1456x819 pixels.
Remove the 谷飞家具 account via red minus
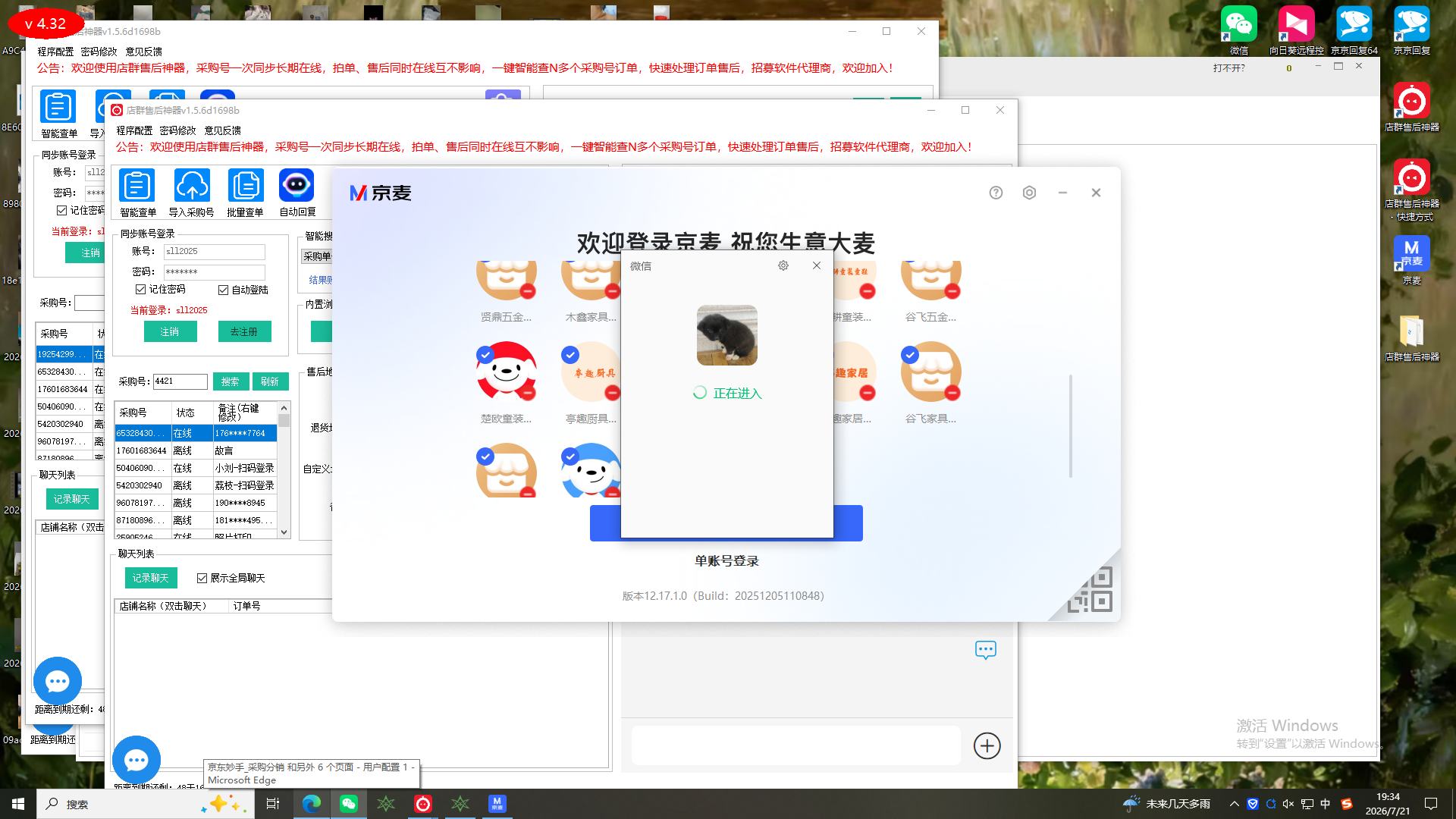[952, 393]
